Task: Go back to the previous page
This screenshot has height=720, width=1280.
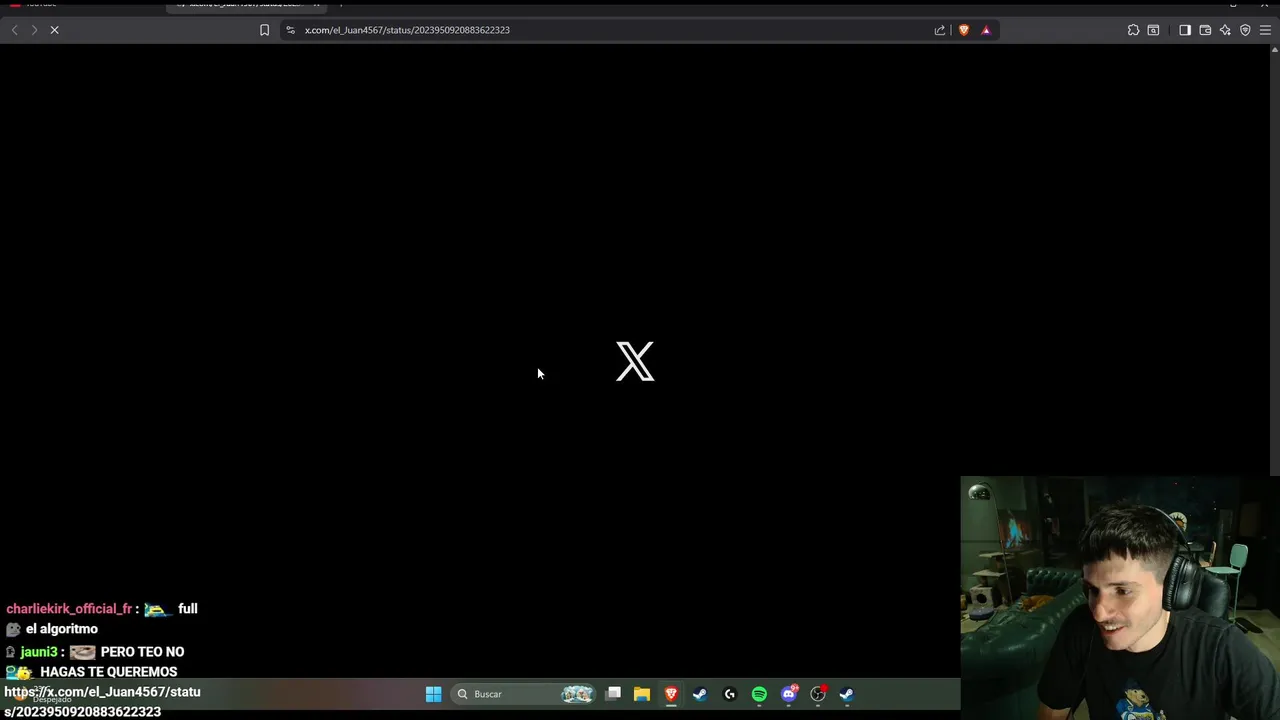Action: (x=14, y=30)
